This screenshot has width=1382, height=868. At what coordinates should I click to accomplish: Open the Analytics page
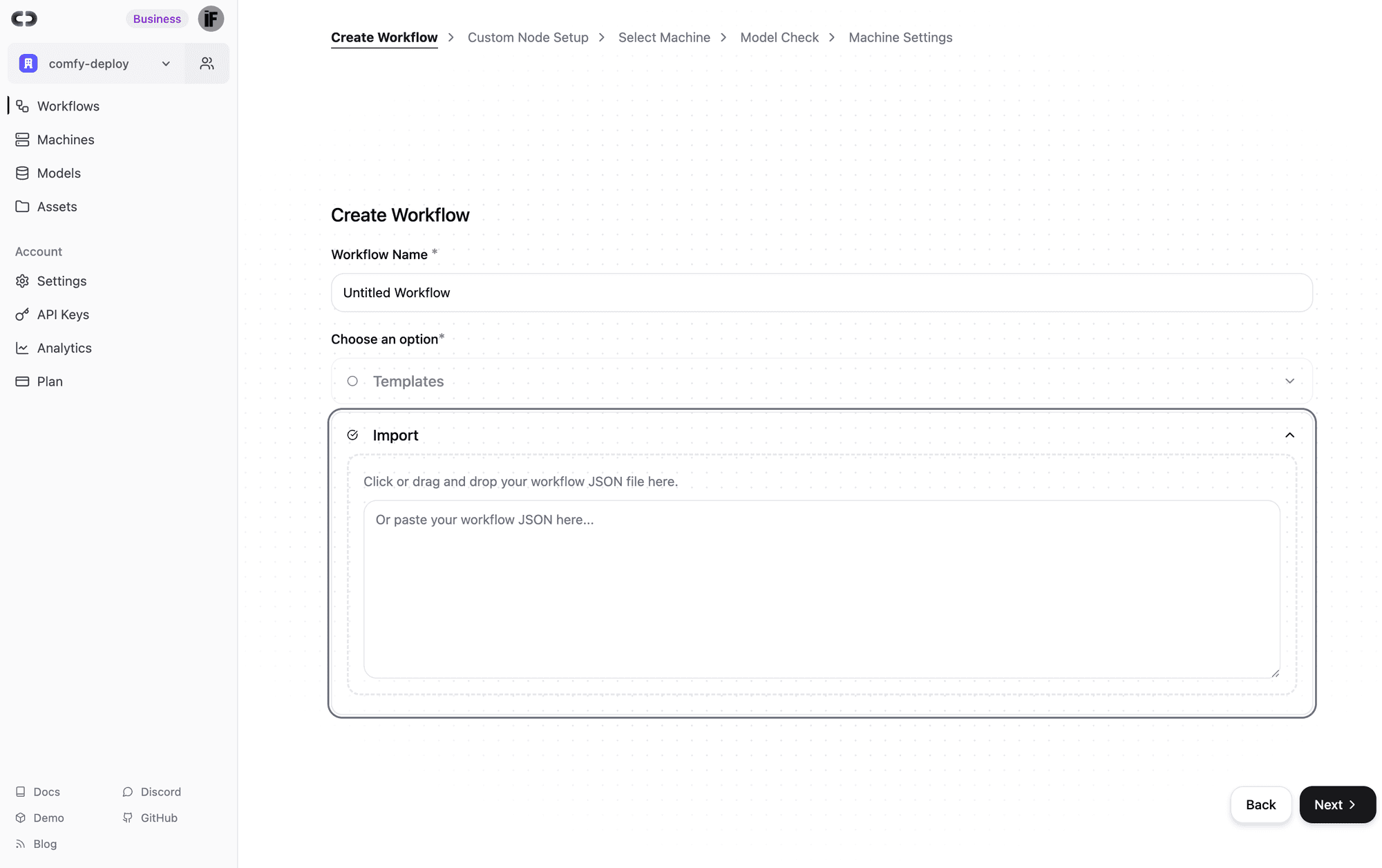pos(64,348)
